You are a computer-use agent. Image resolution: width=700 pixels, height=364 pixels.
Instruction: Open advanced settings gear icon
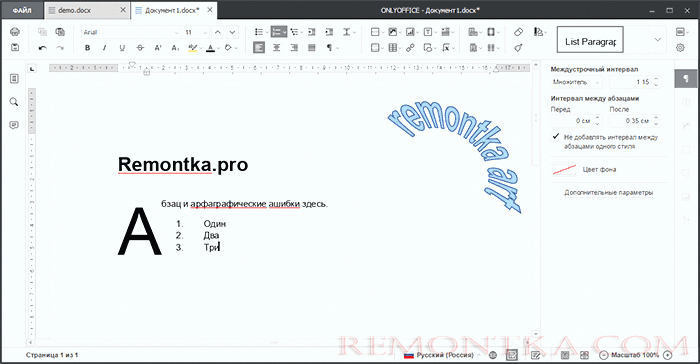click(x=680, y=48)
